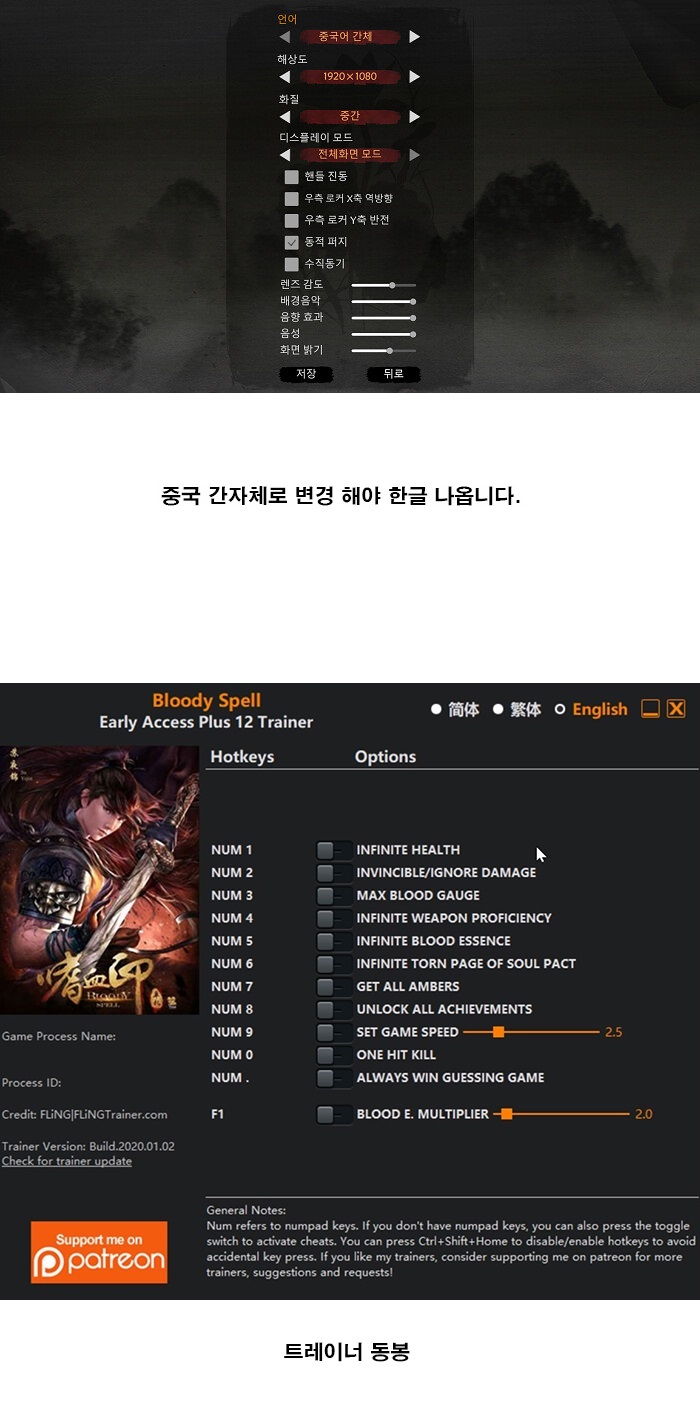700x1427 pixels.
Task: Click the Set Game Speed slider handle
Action: (x=498, y=1032)
